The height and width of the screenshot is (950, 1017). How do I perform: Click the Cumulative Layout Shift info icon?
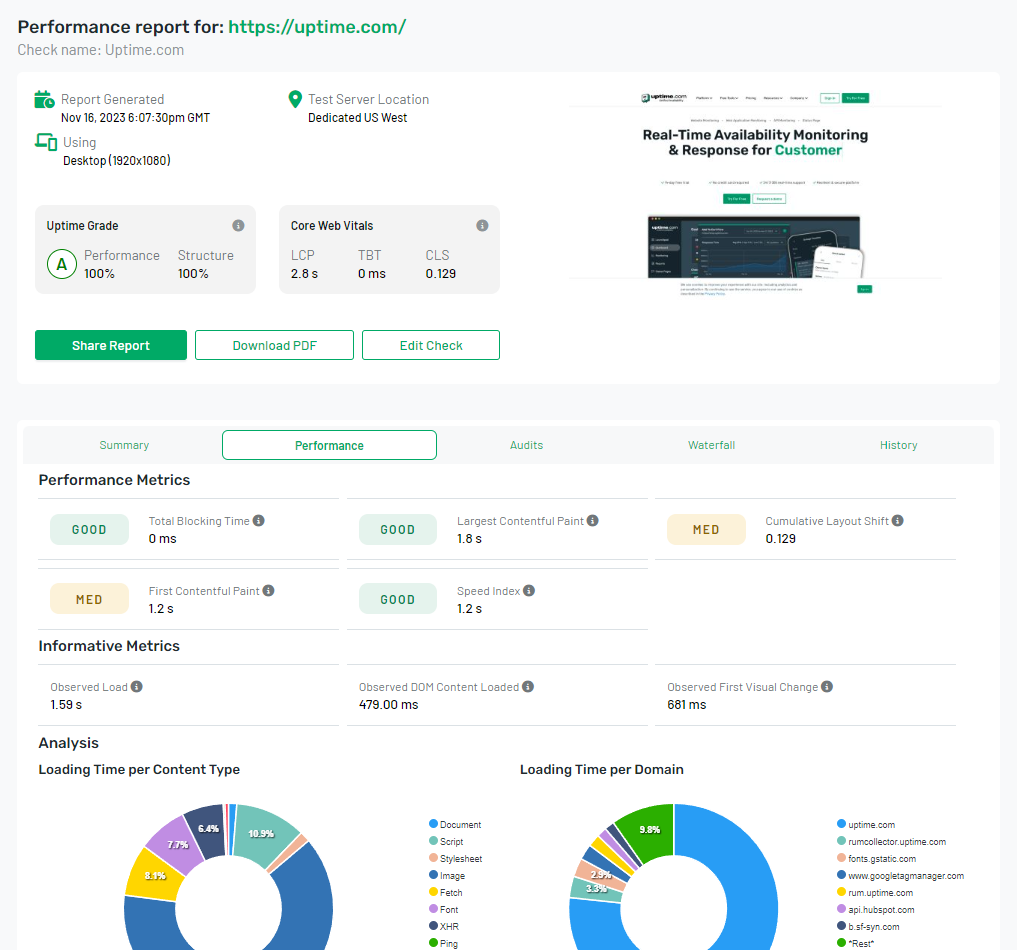click(897, 520)
